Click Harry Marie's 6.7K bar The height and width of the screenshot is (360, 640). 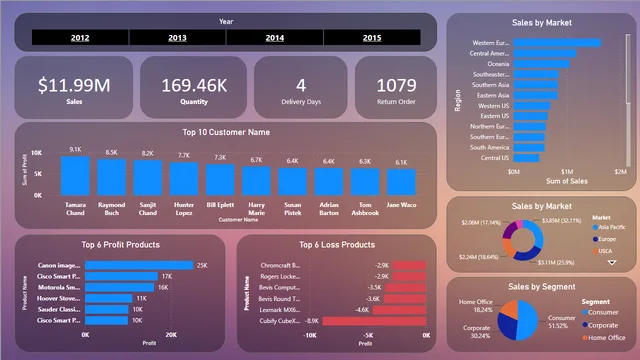click(x=256, y=181)
